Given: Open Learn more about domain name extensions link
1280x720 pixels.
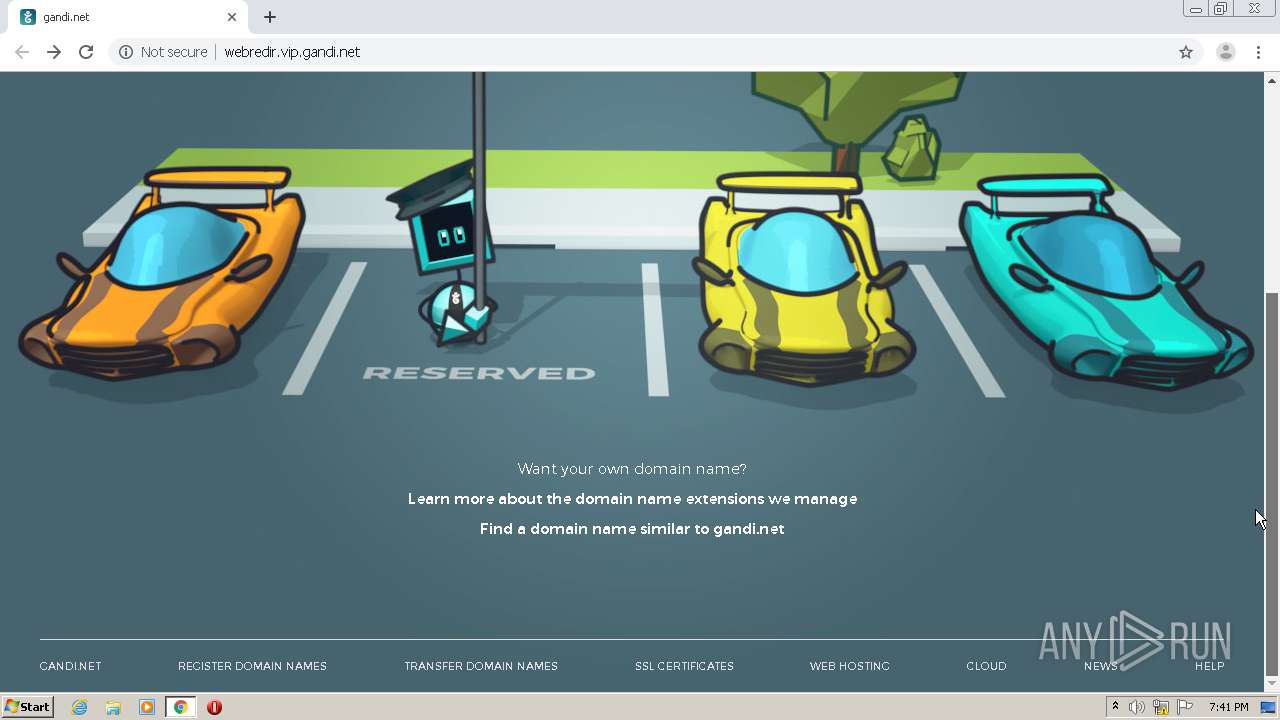Looking at the screenshot, I should click(632, 499).
